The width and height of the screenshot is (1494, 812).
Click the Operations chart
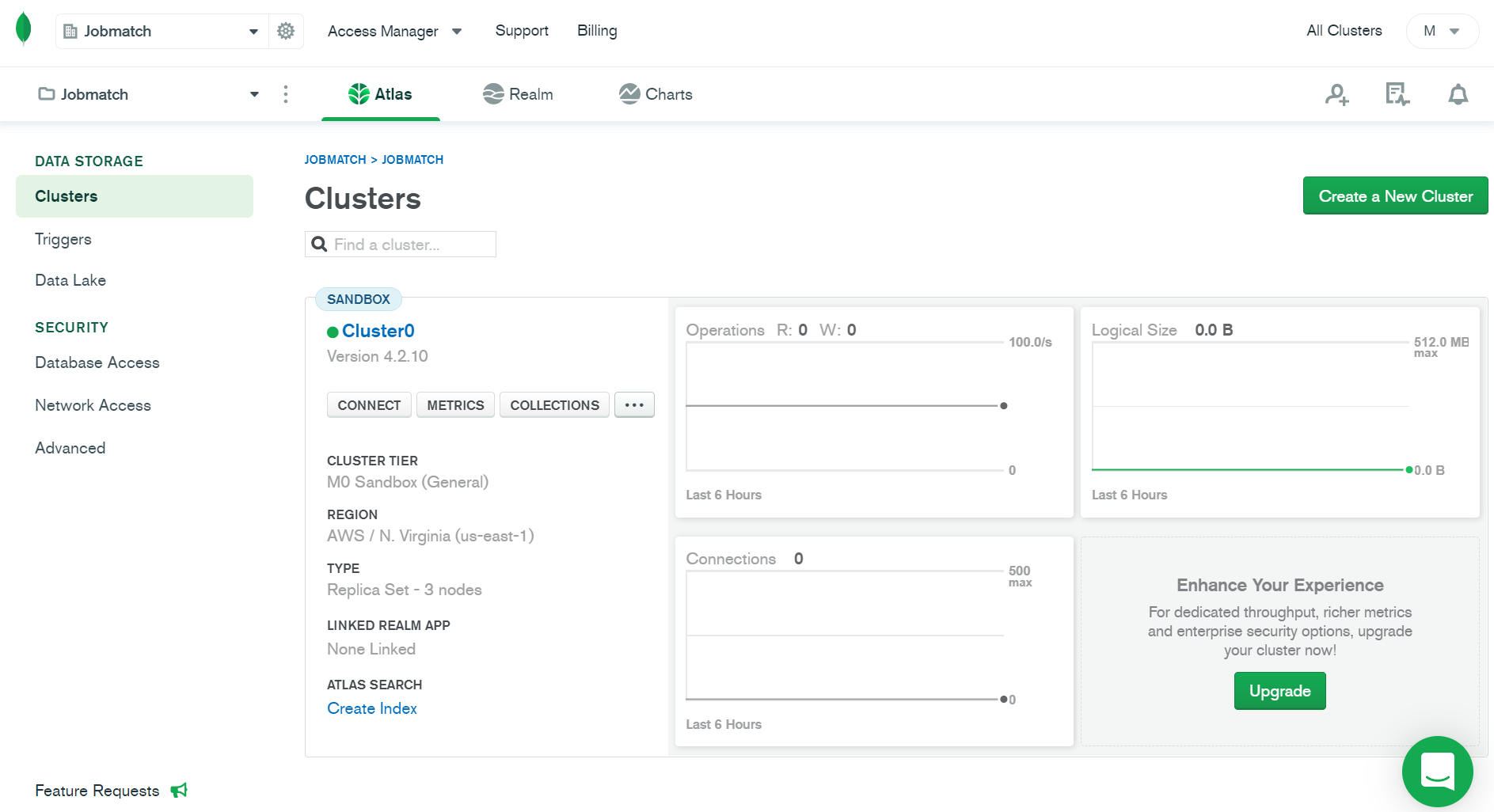pos(874,412)
